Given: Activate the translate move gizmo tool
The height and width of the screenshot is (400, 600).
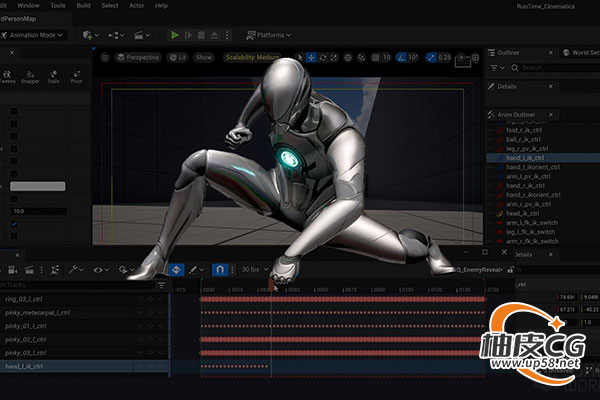Looking at the screenshot, I should tap(311, 57).
